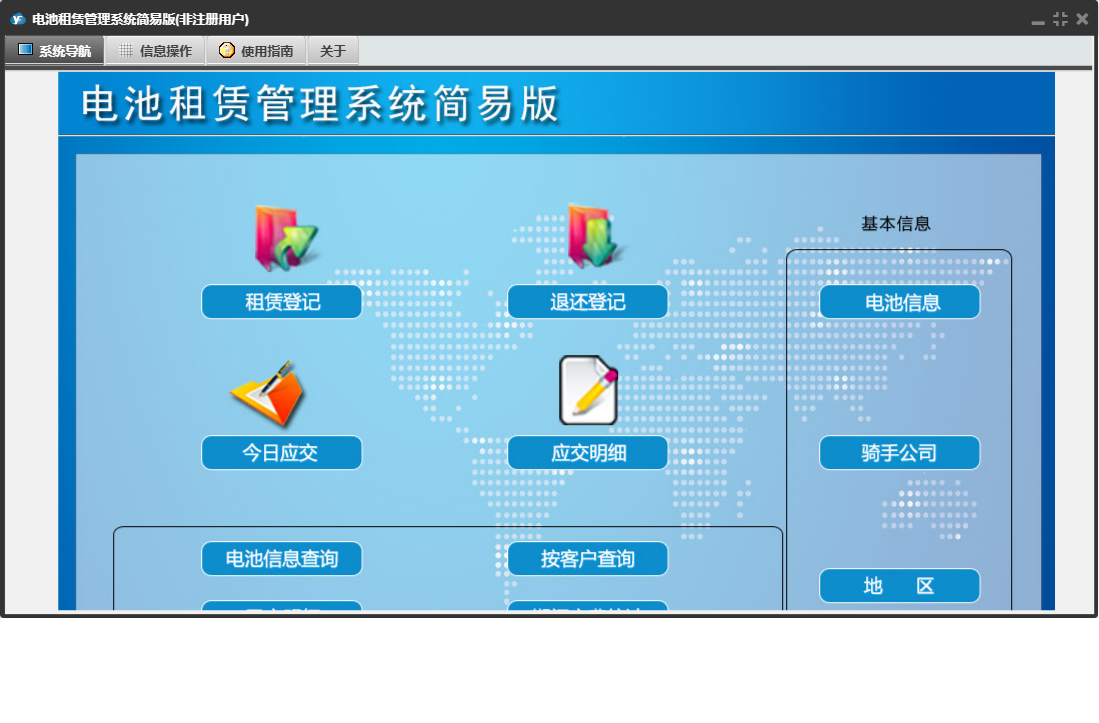The height and width of the screenshot is (723, 1099).
Task: Open 应交明细 button
Action: (x=587, y=453)
